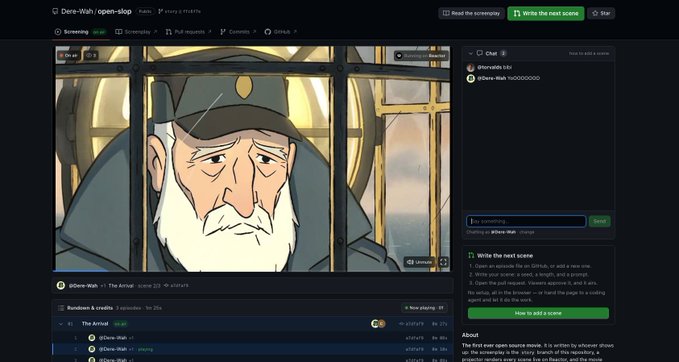Open the Screenplay tab
The image size is (679, 362).
click(x=136, y=32)
